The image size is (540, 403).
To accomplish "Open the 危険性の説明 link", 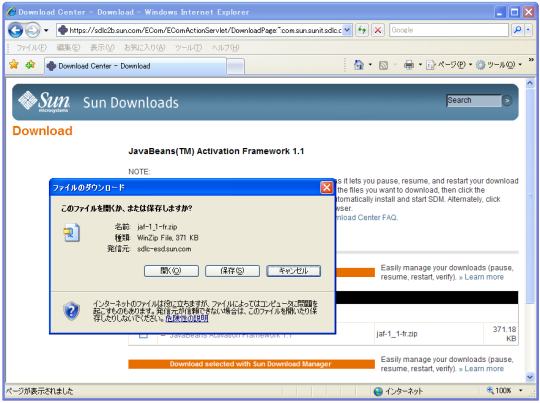I will point(187,318).
